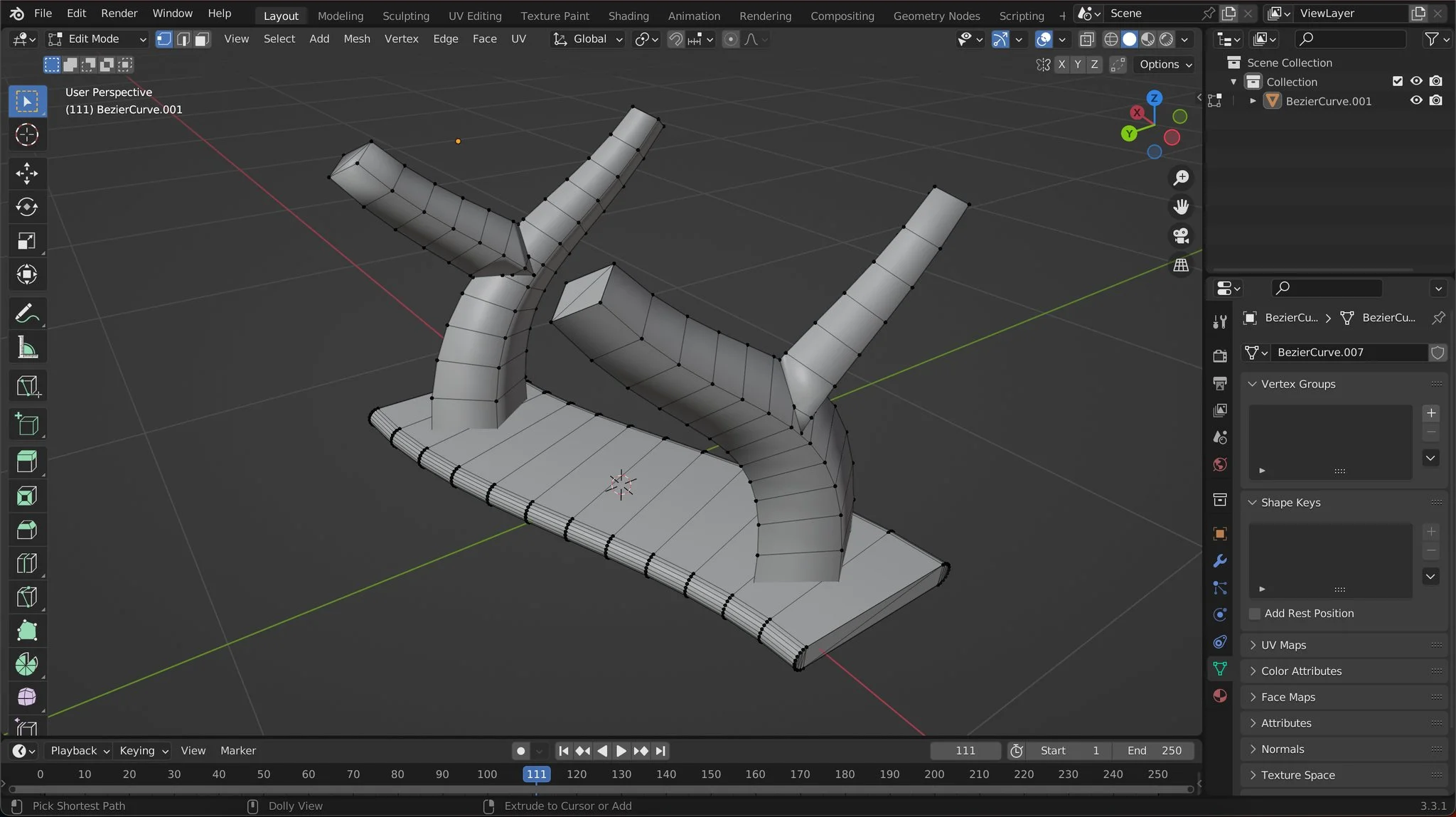Screen dimensions: 1456x817
Task: Click the current frame field showing 111
Action: point(965,751)
